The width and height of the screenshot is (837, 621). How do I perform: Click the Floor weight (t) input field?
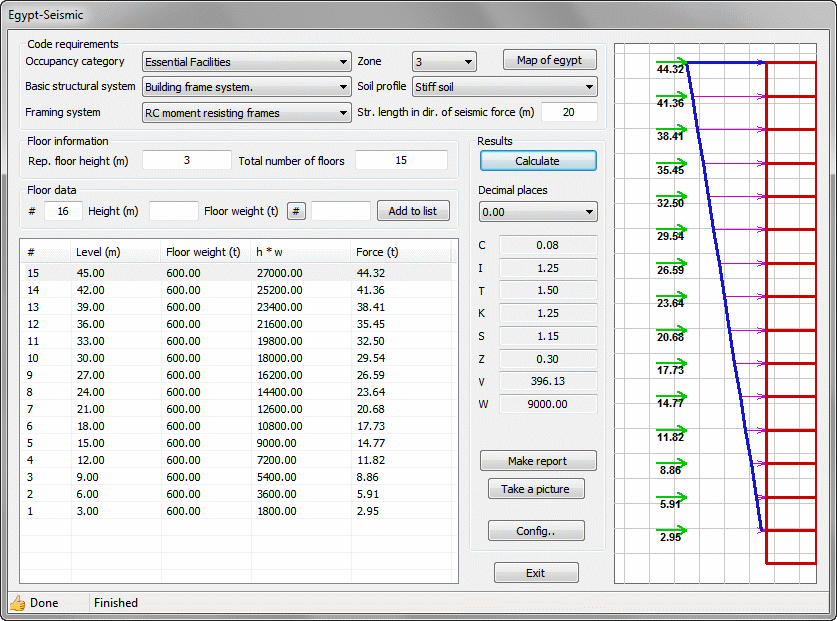click(341, 211)
